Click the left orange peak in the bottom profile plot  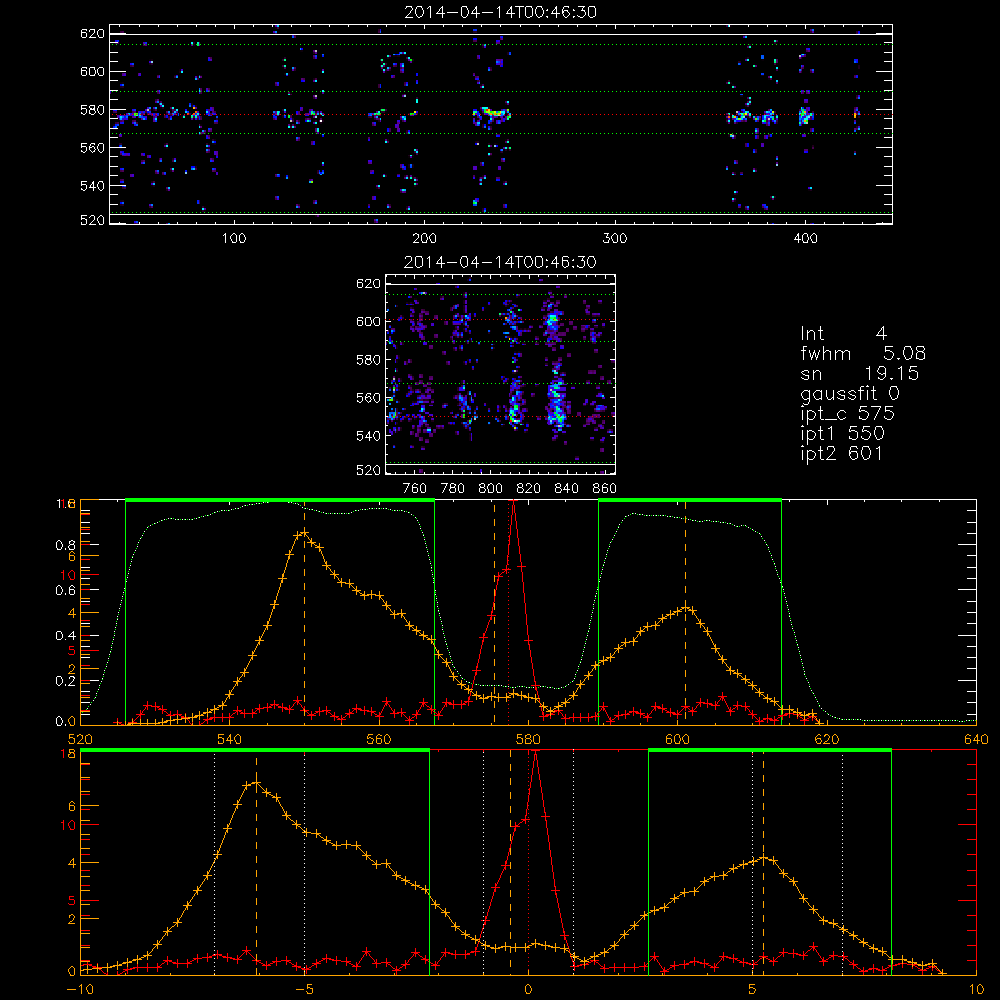click(256, 782)
